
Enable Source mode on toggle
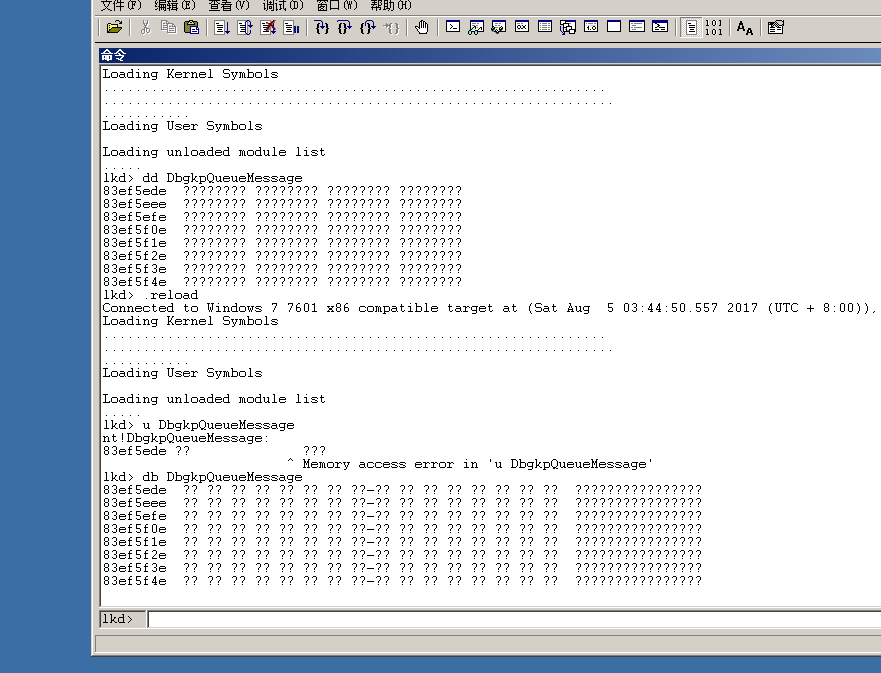[691, 27]
